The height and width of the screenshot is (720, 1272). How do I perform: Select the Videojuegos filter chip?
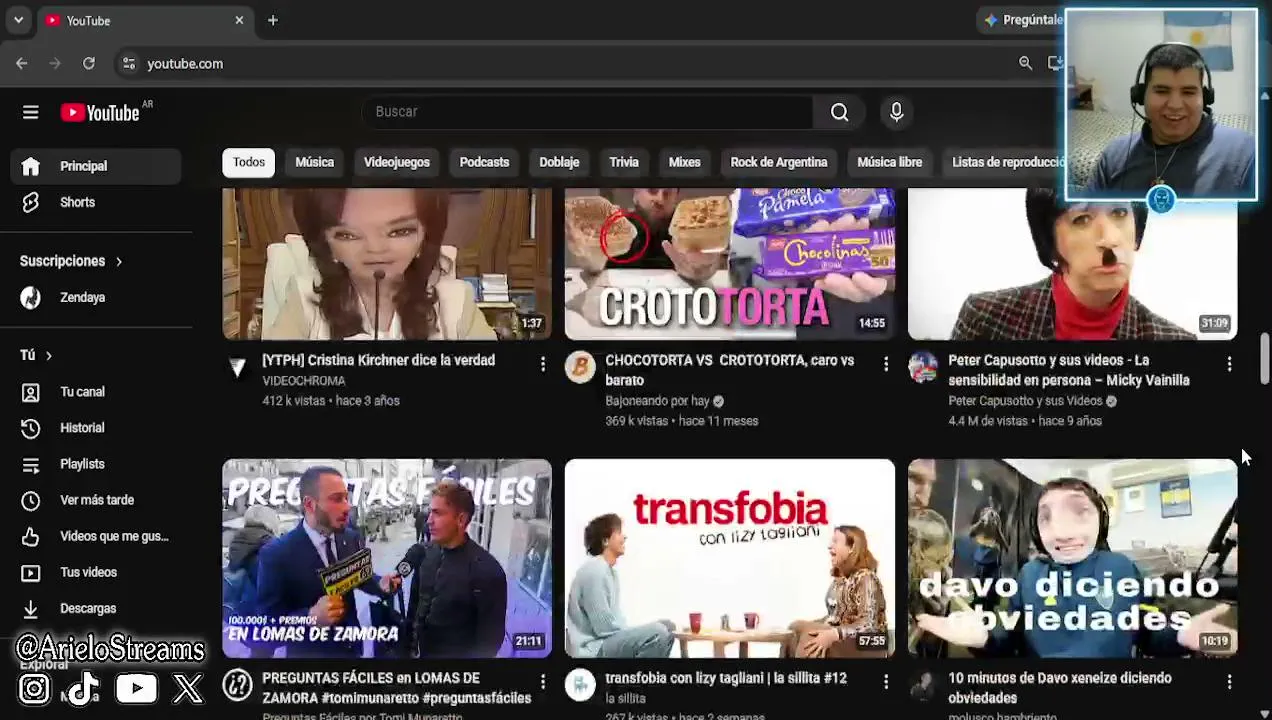397,162
